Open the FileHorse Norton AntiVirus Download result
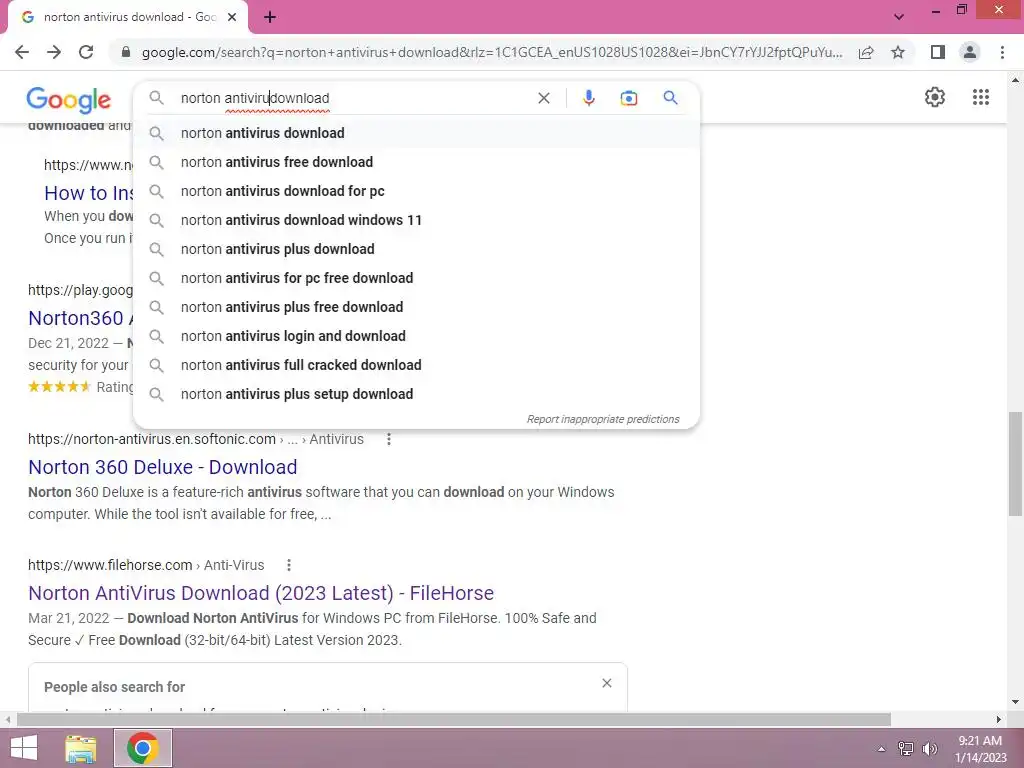This screenshot has width=1024, height=768. click(261, 593)
